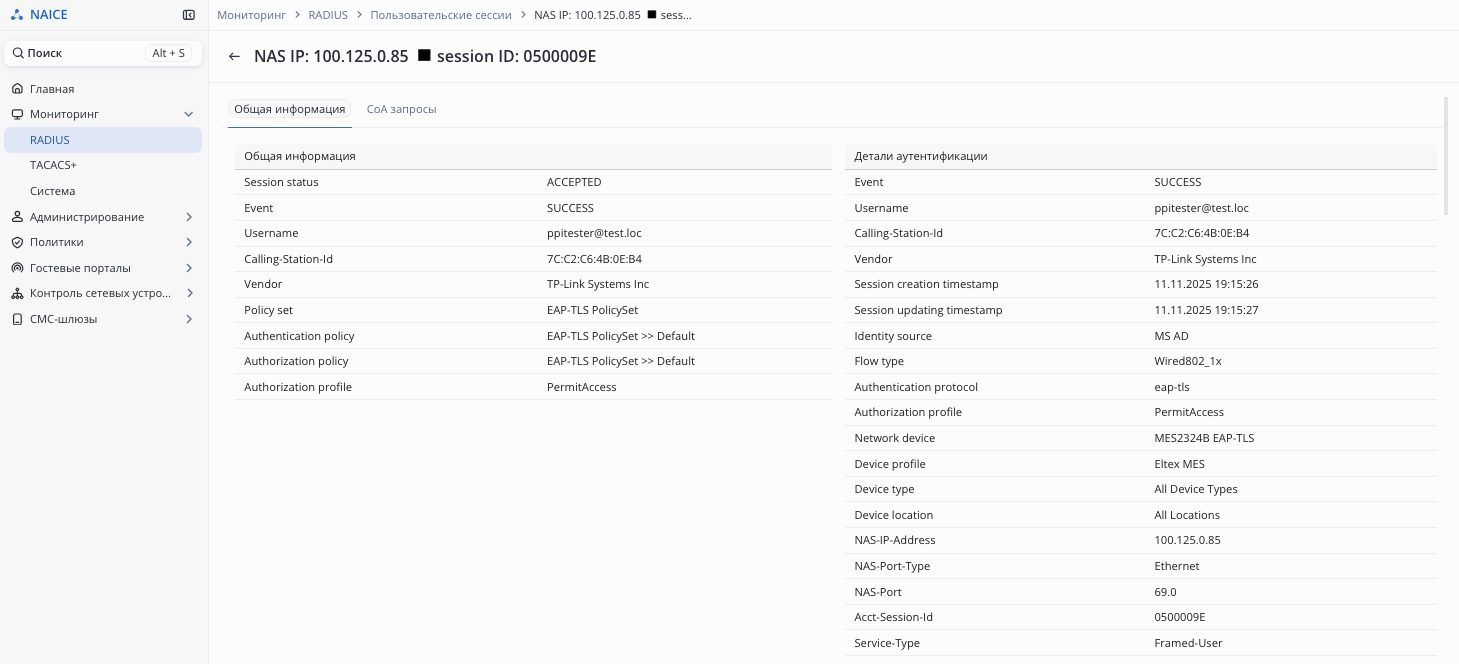
Task: Collapse the Мониторинг section chevron
Action: (x=189, y=114)
